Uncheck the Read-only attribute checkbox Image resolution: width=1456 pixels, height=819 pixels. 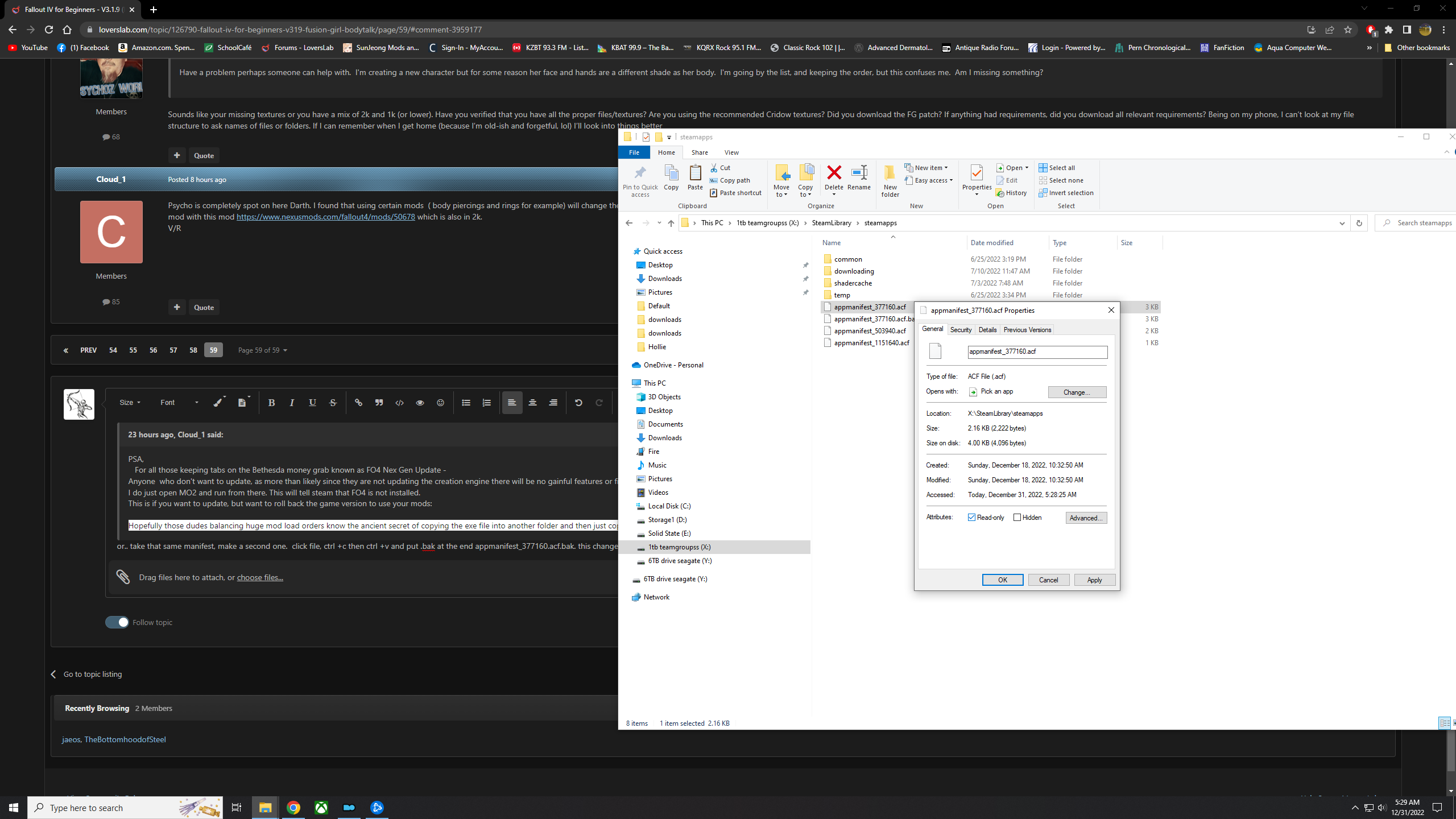click(x=972, y=518)
